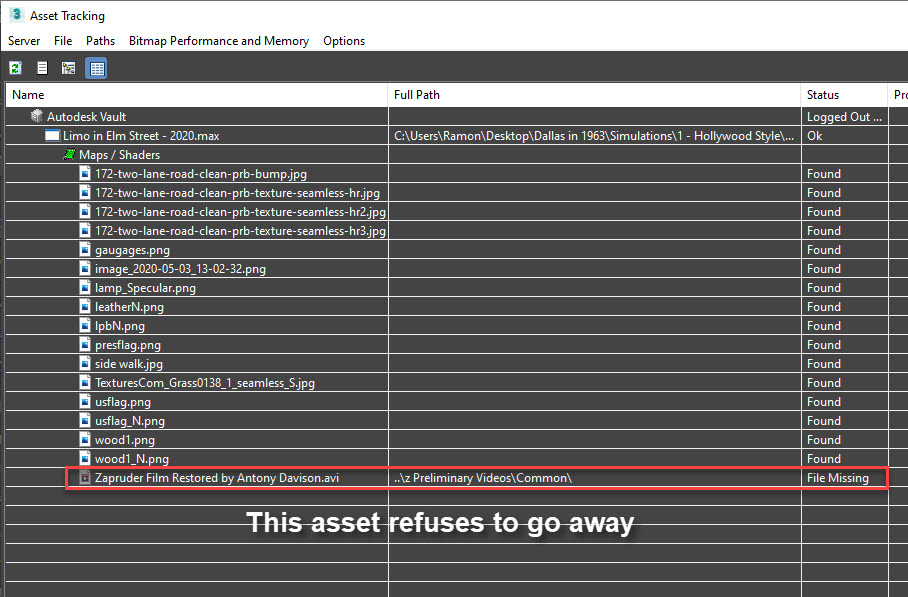
Task: Select the asset information list view icon
Action: [x=41, y=68]
